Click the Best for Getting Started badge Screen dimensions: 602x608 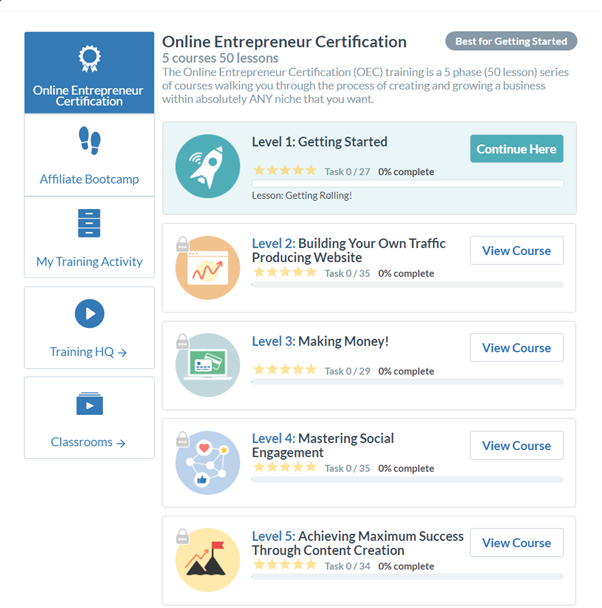coord(511,41)
